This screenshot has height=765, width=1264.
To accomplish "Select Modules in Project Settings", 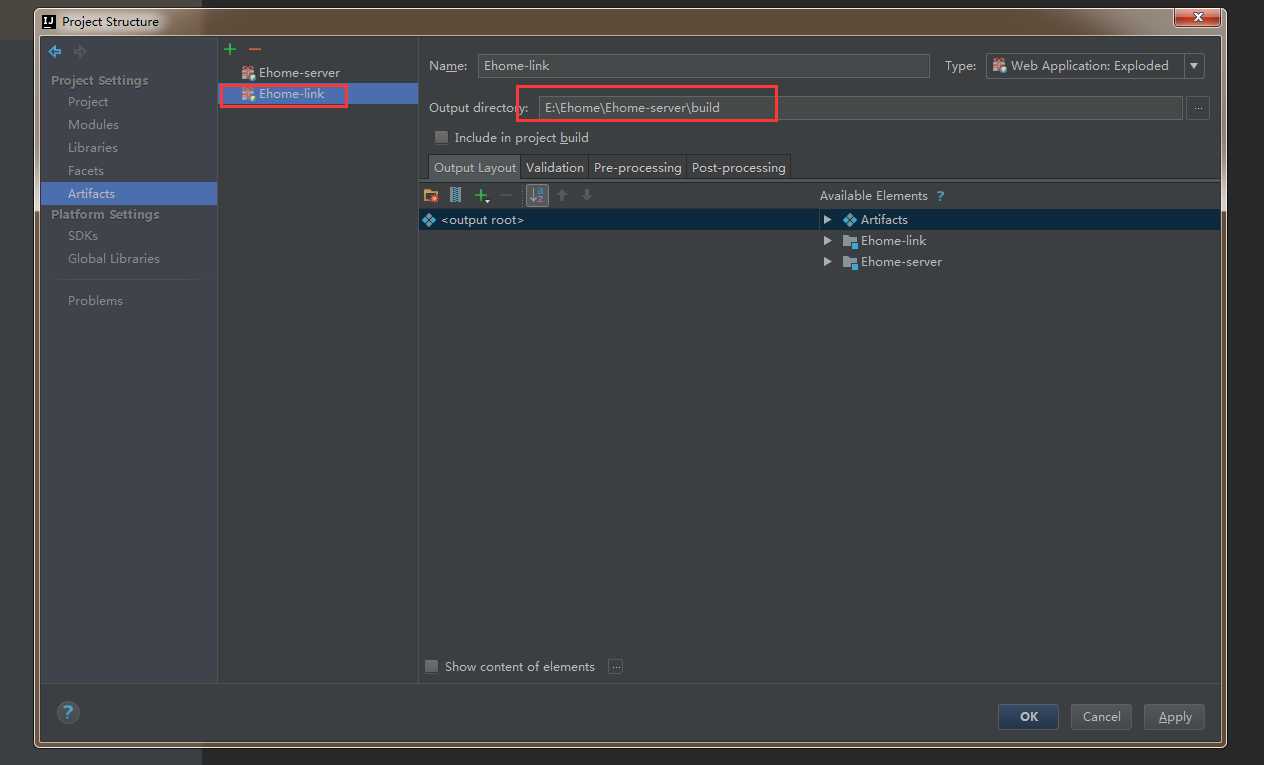I will pyautogui.click(x=93, y=125).
